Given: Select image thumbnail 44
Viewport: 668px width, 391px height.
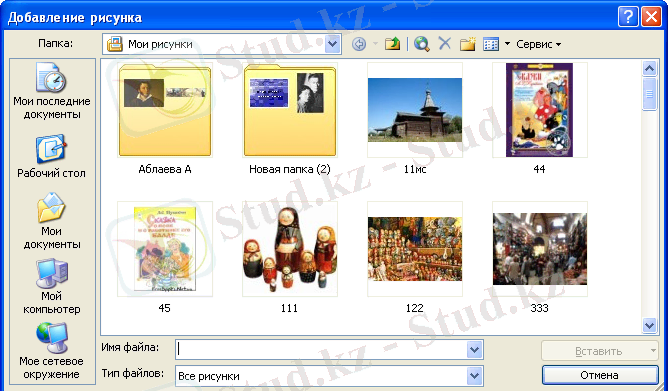Looking at the screenshot, I should point(539,110).
